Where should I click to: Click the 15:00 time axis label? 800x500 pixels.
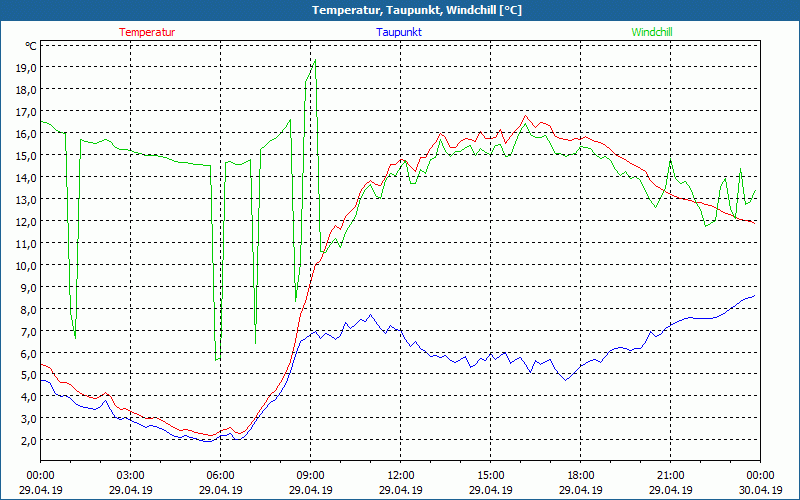490,476
